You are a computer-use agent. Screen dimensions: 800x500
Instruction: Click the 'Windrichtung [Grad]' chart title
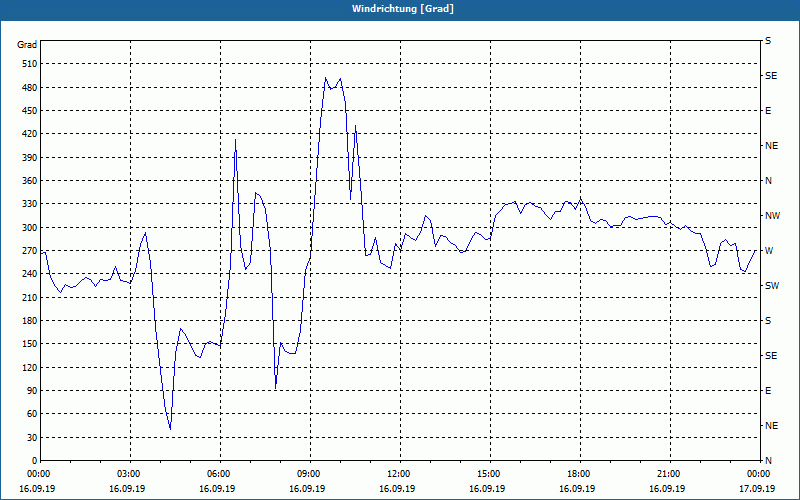pyautogui.click(x=403, y=9)
